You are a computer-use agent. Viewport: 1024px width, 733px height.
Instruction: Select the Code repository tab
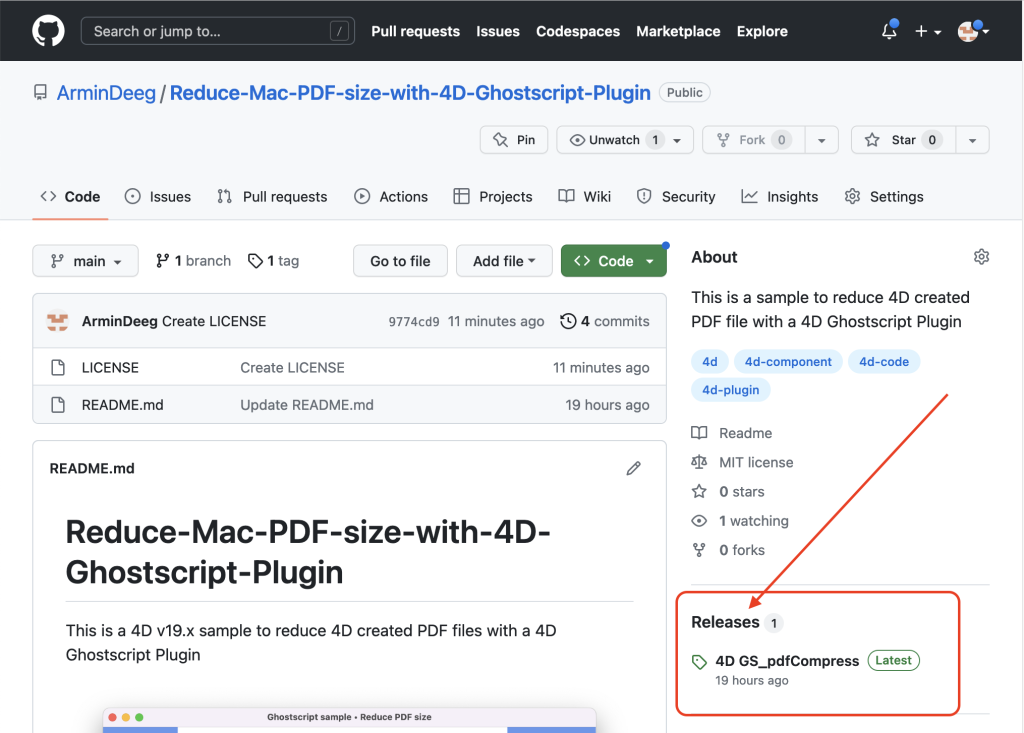tap(71, 197)
